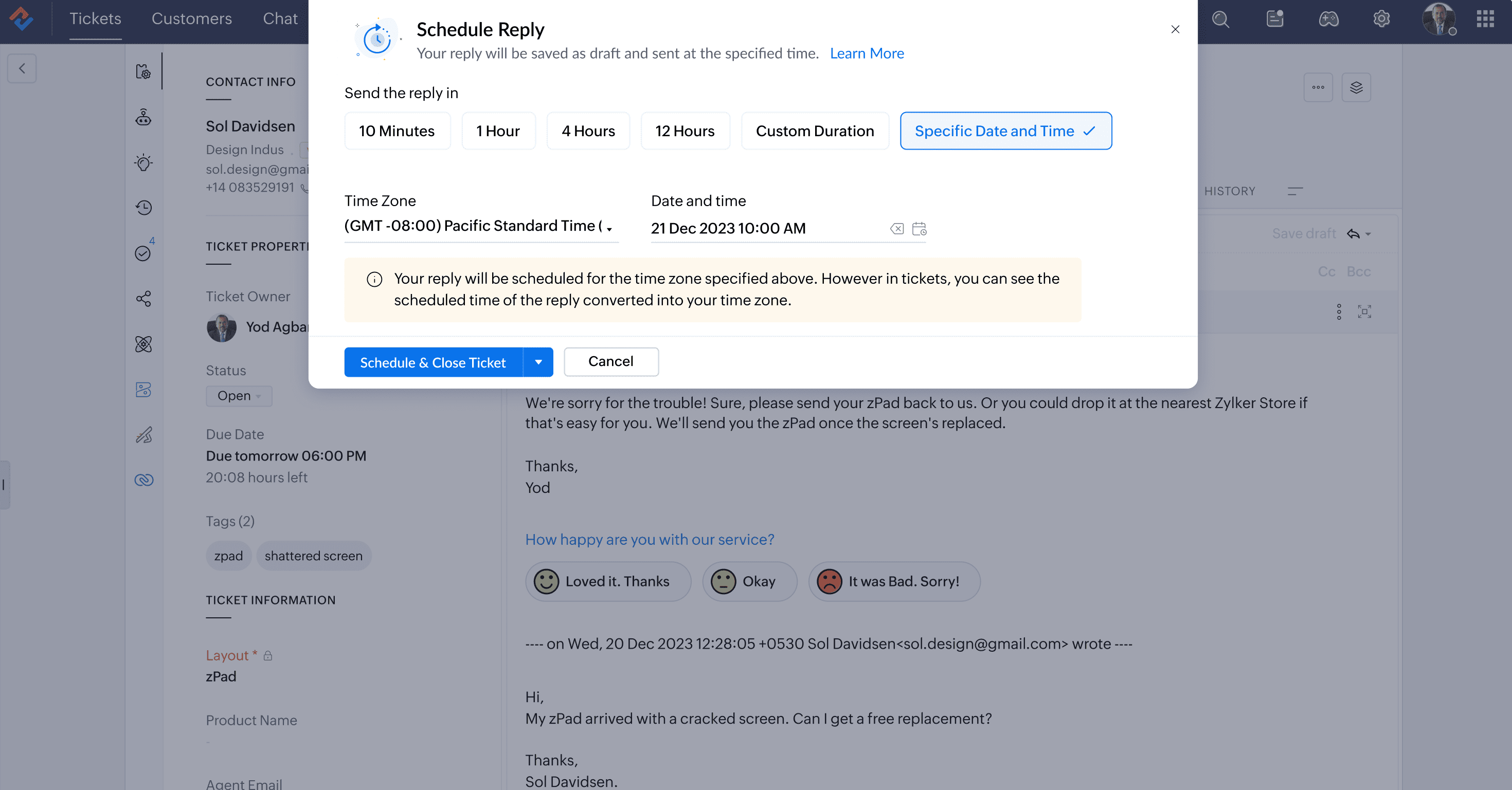Open the settings gear icon

1381,20
